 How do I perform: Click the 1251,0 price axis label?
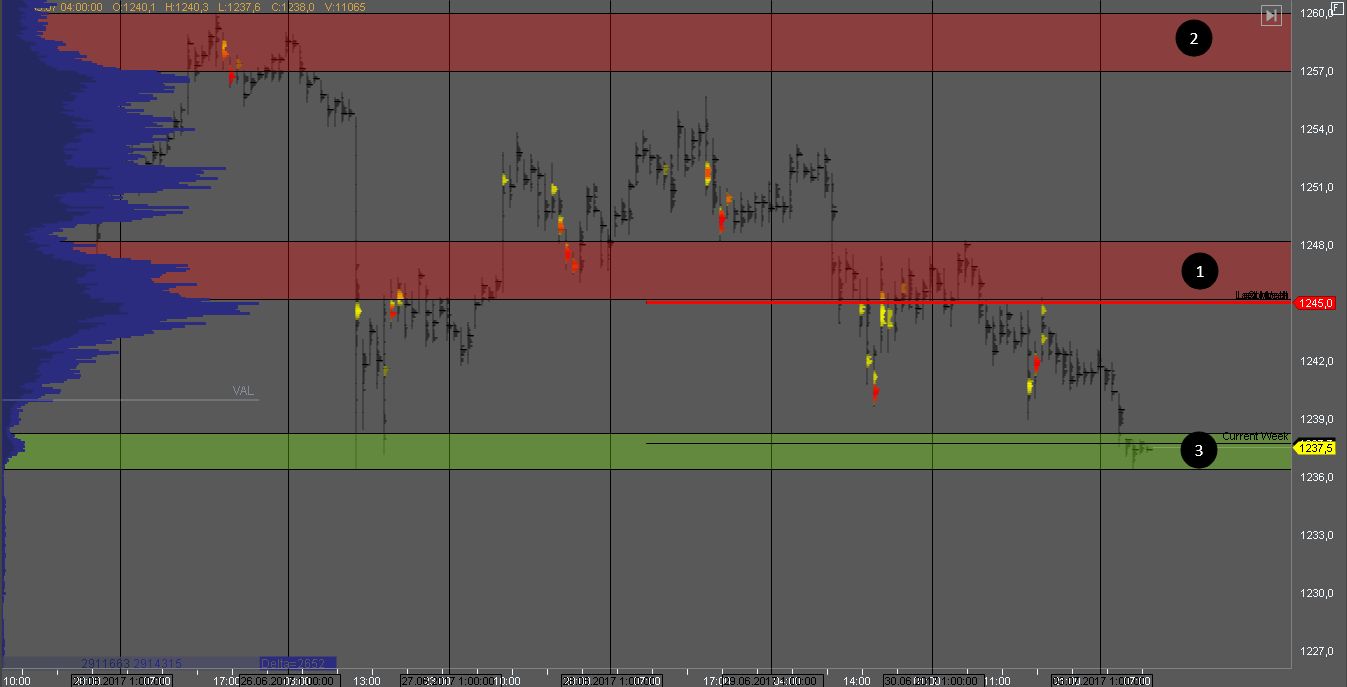pyautogui.click(x=1317, y=187)
